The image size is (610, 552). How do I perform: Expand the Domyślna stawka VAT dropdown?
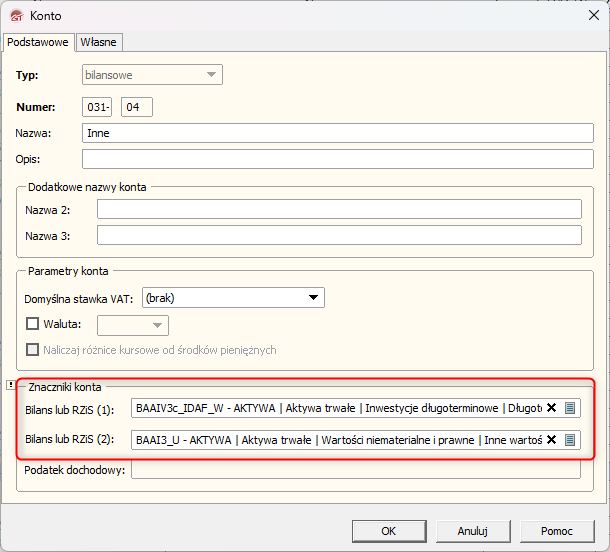(x=314, y=298)
